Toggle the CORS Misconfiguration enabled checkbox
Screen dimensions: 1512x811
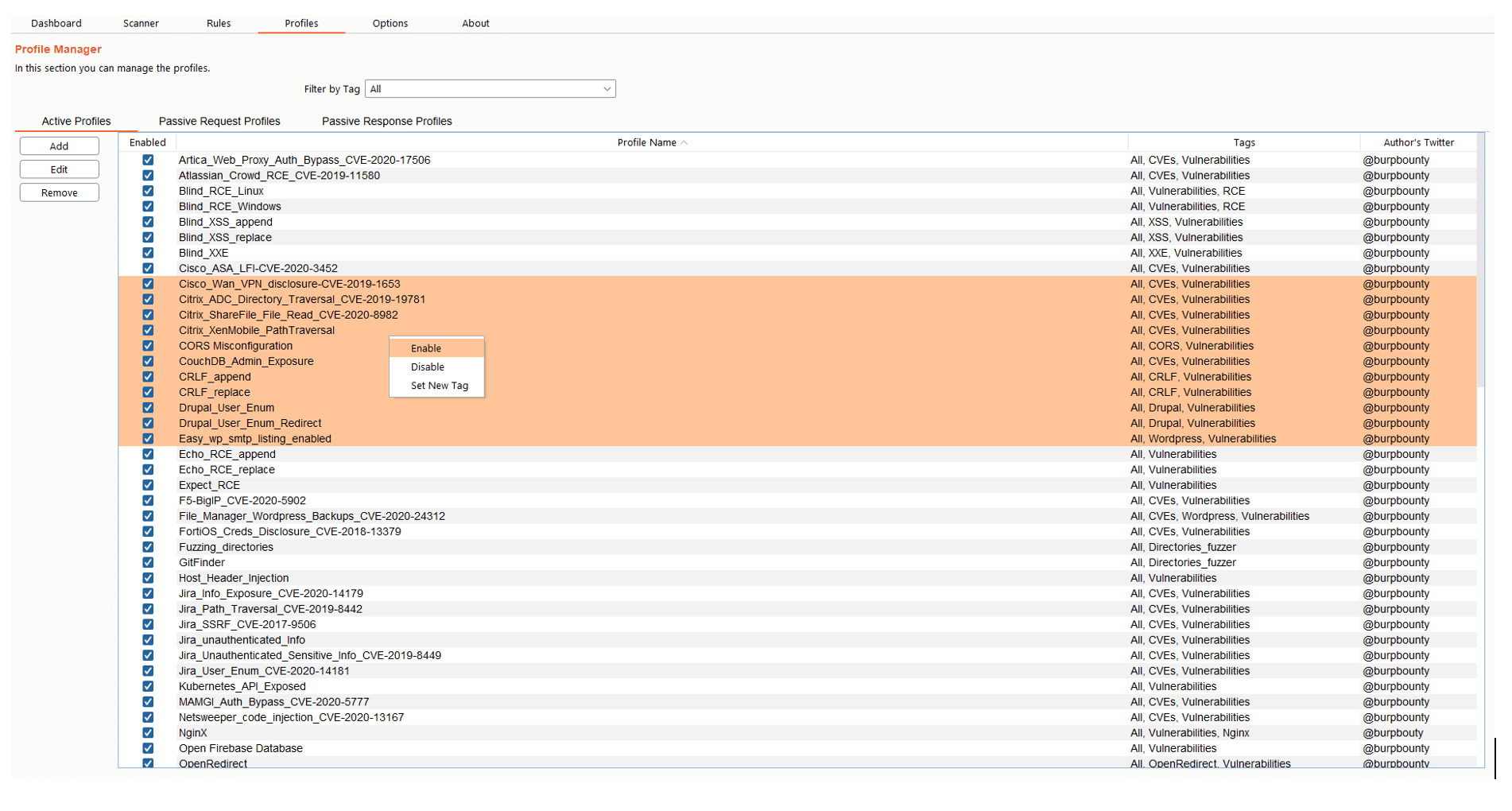[148, 346]
